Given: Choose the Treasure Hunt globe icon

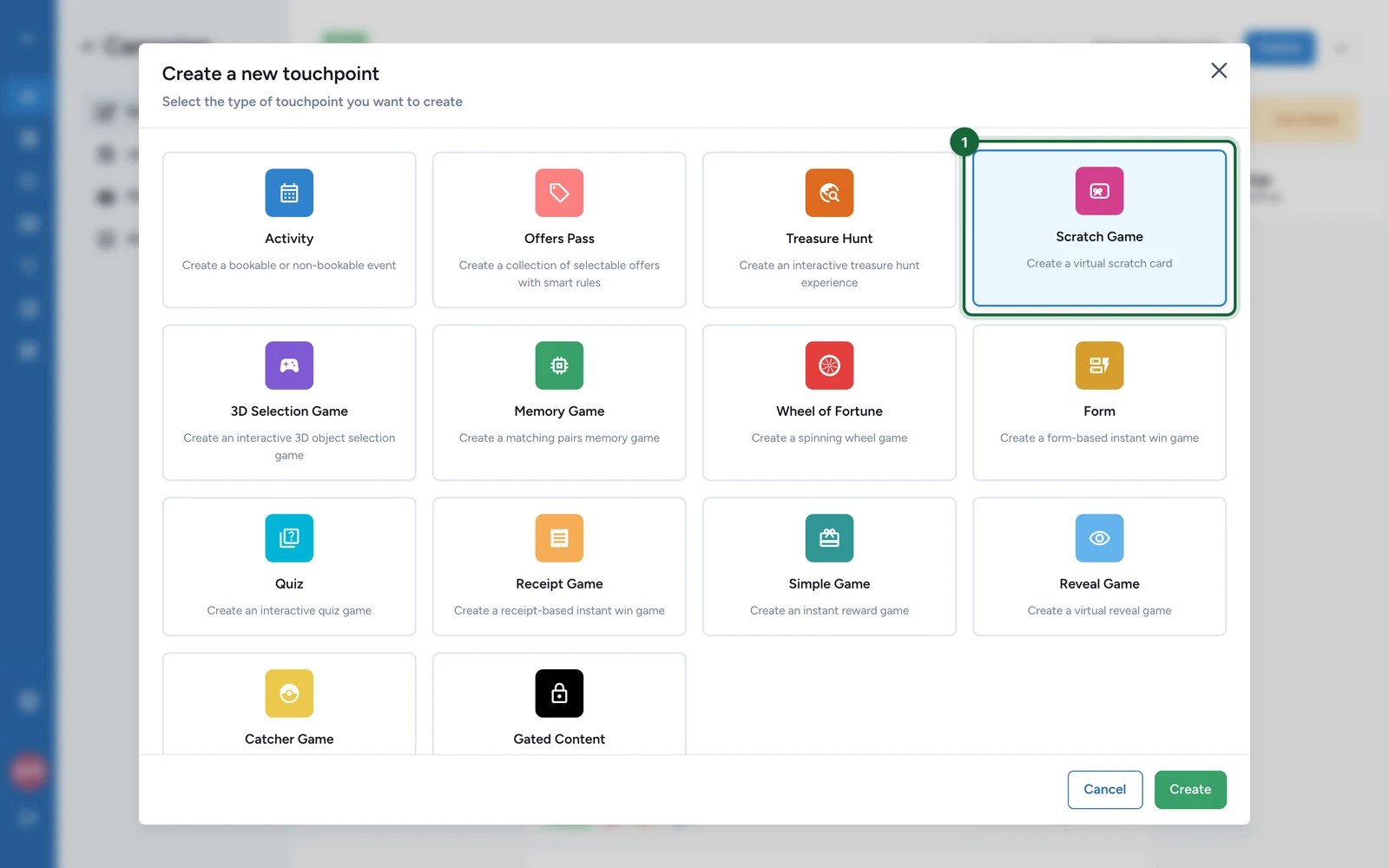Looking at the screenshot, I should click(829, 193).
